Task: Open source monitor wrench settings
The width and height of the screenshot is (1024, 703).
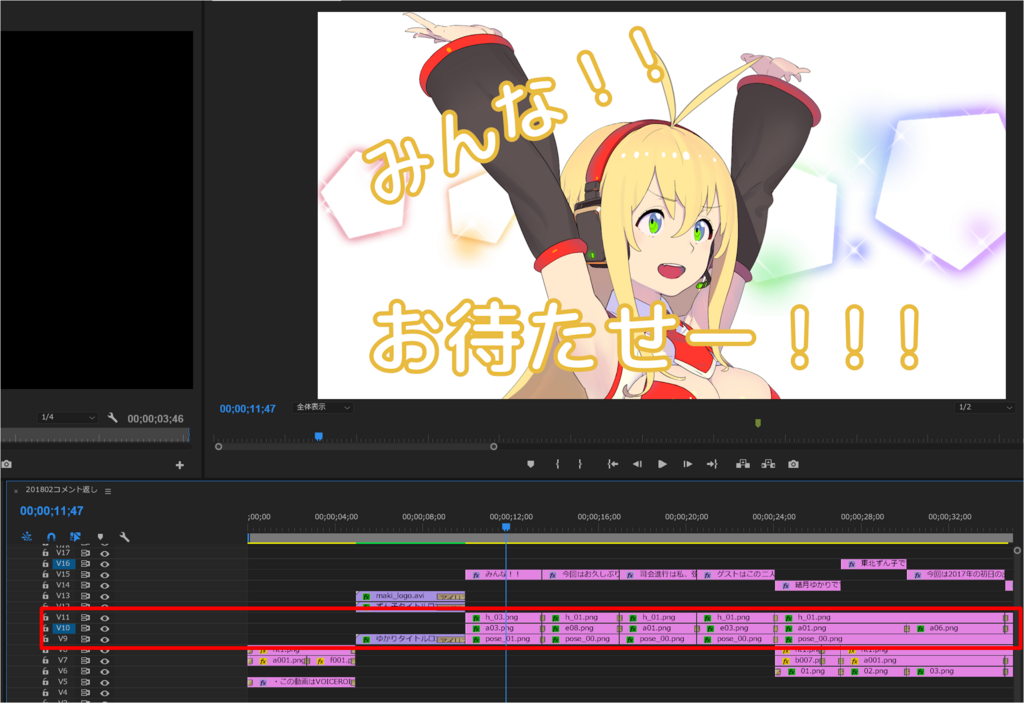Action: tap(112, 417)
